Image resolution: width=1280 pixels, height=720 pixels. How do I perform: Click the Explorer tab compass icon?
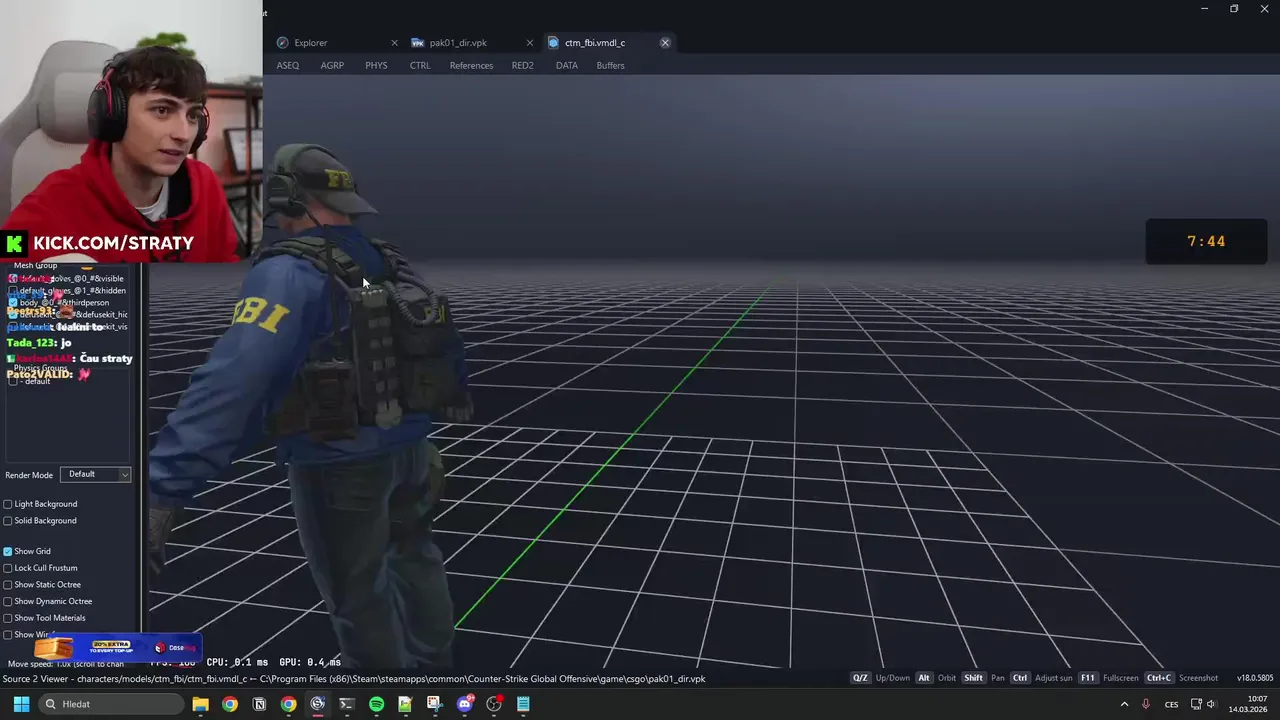click(283, 43)
